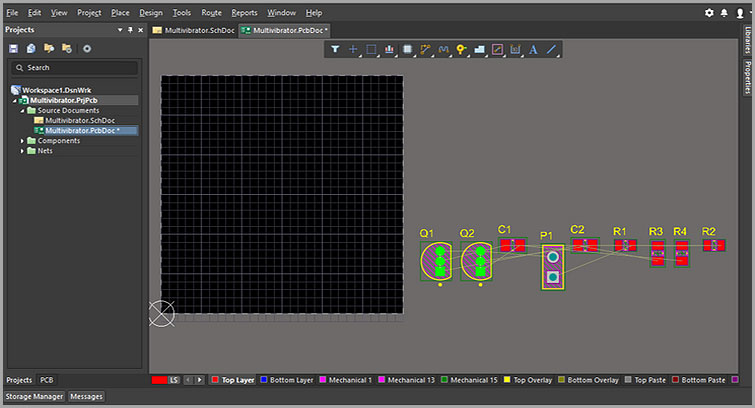Screen dimensions: 755x408
Task: Select the P1 connector footprint
Action: (x=553, y=267)
